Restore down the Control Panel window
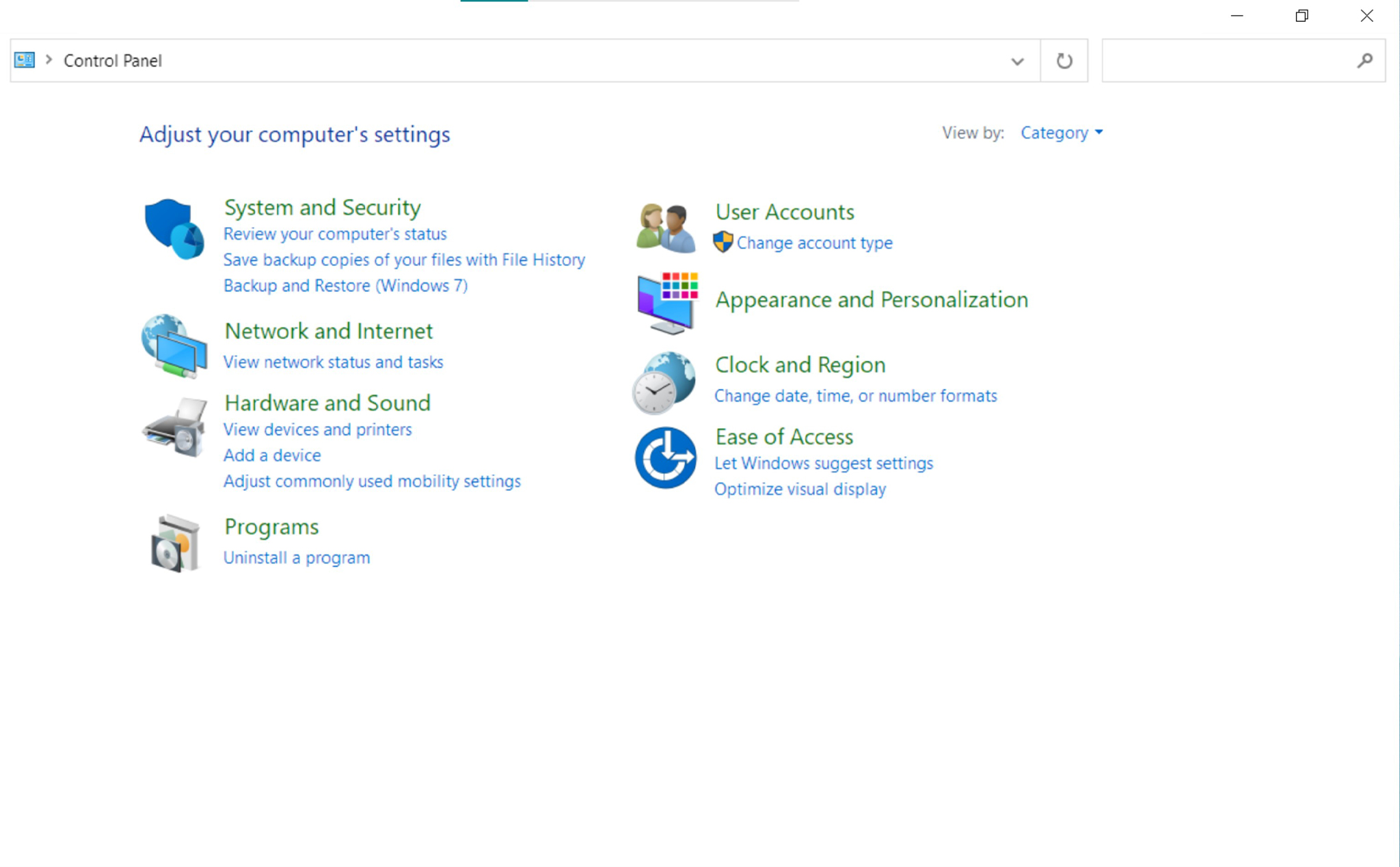Image resolution: width=1400 pixels, height=867 pixels. tap(1302, 16)
